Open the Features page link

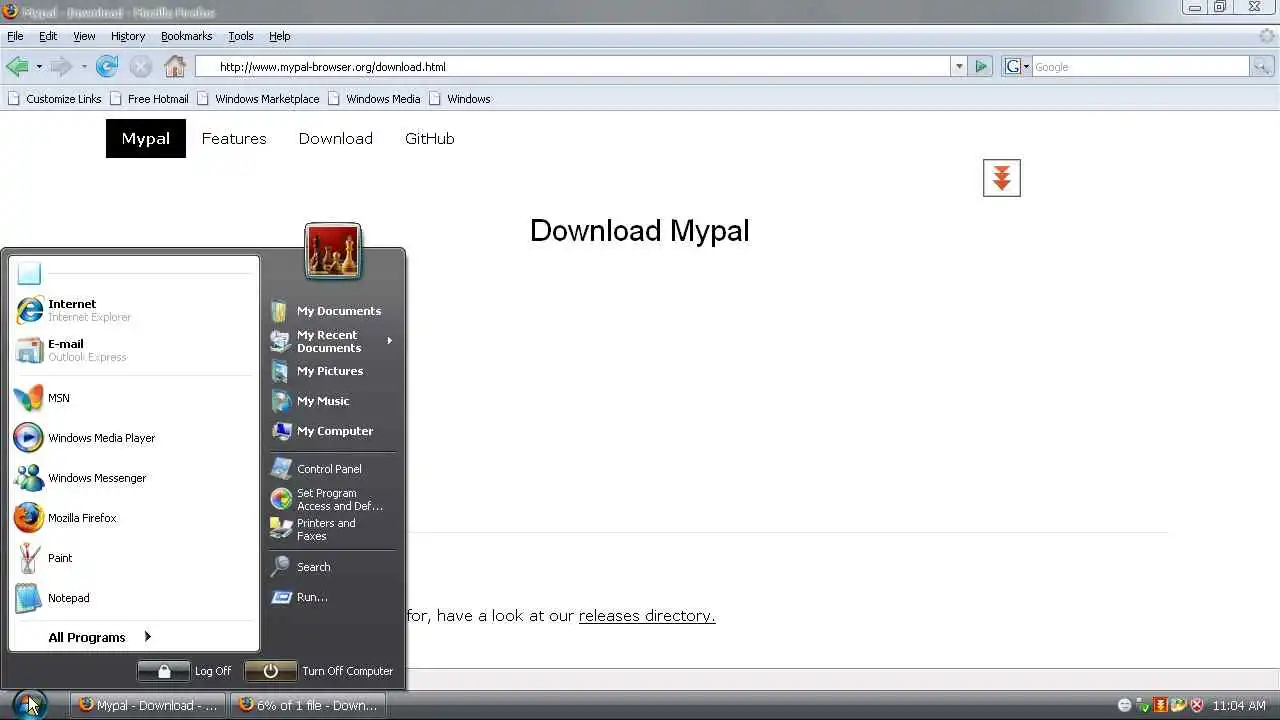(234, 139)
